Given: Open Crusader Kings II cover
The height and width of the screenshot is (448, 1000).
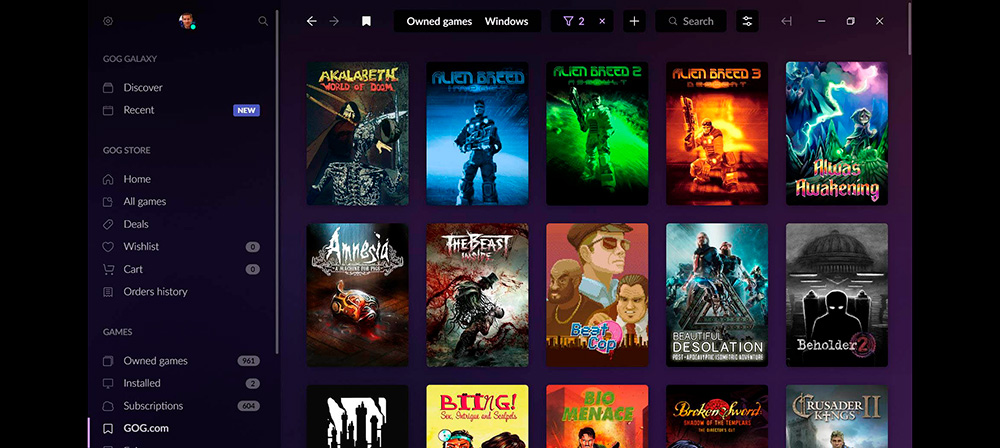Looking at the screenshot, I should tap(837, 416).
